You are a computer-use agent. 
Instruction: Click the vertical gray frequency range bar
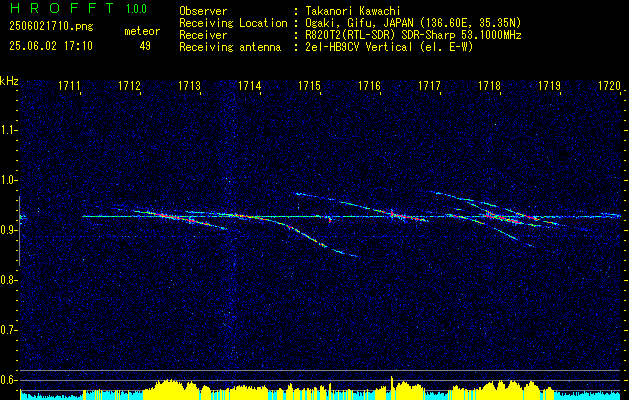click(x=19, y=231)
